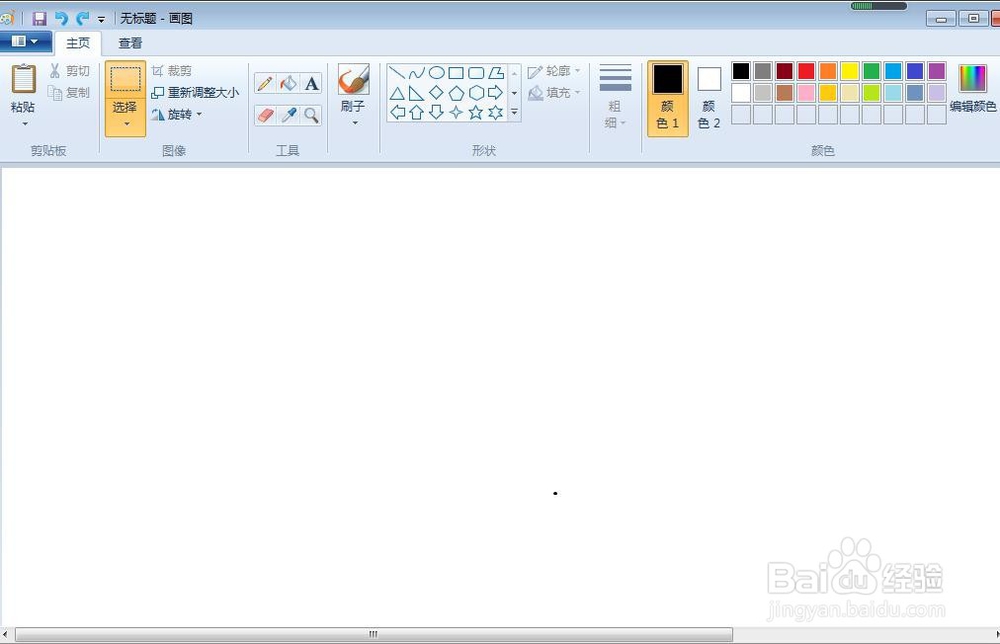Viewport: 1000px width, 644px height.
Task: Choose the oval shape
Action: point(436,73)
